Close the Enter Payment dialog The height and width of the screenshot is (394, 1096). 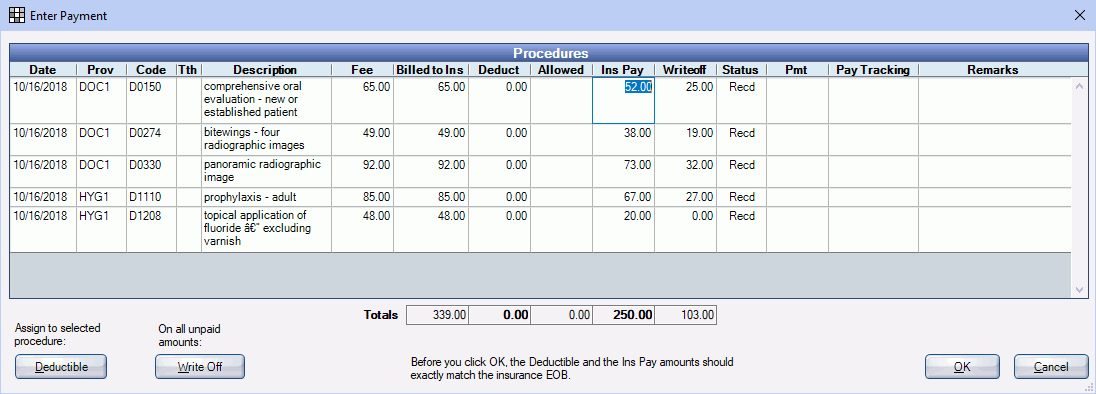coord(1080,15)
